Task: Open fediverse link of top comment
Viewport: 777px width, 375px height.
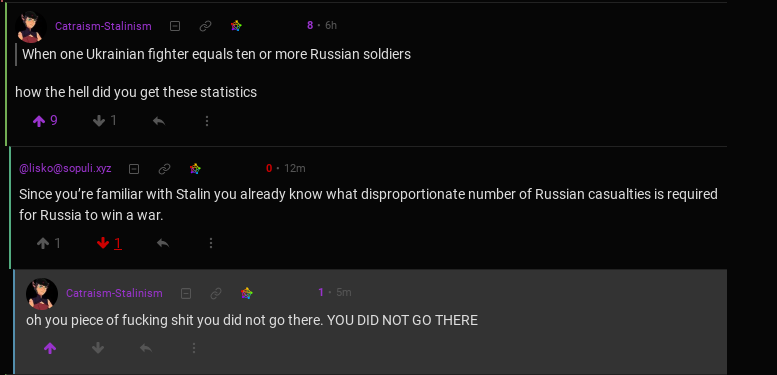Action: (236, 26)
